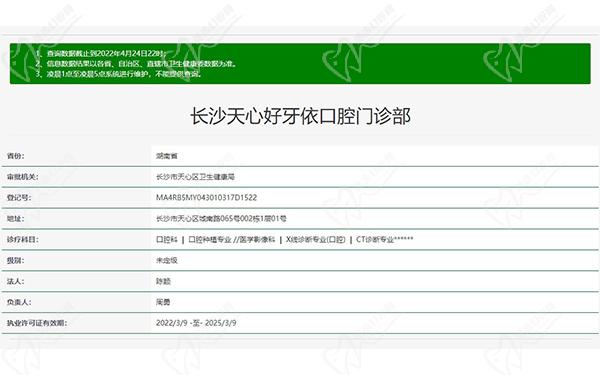Click the name value in the 负责人 row

(163, 302)
